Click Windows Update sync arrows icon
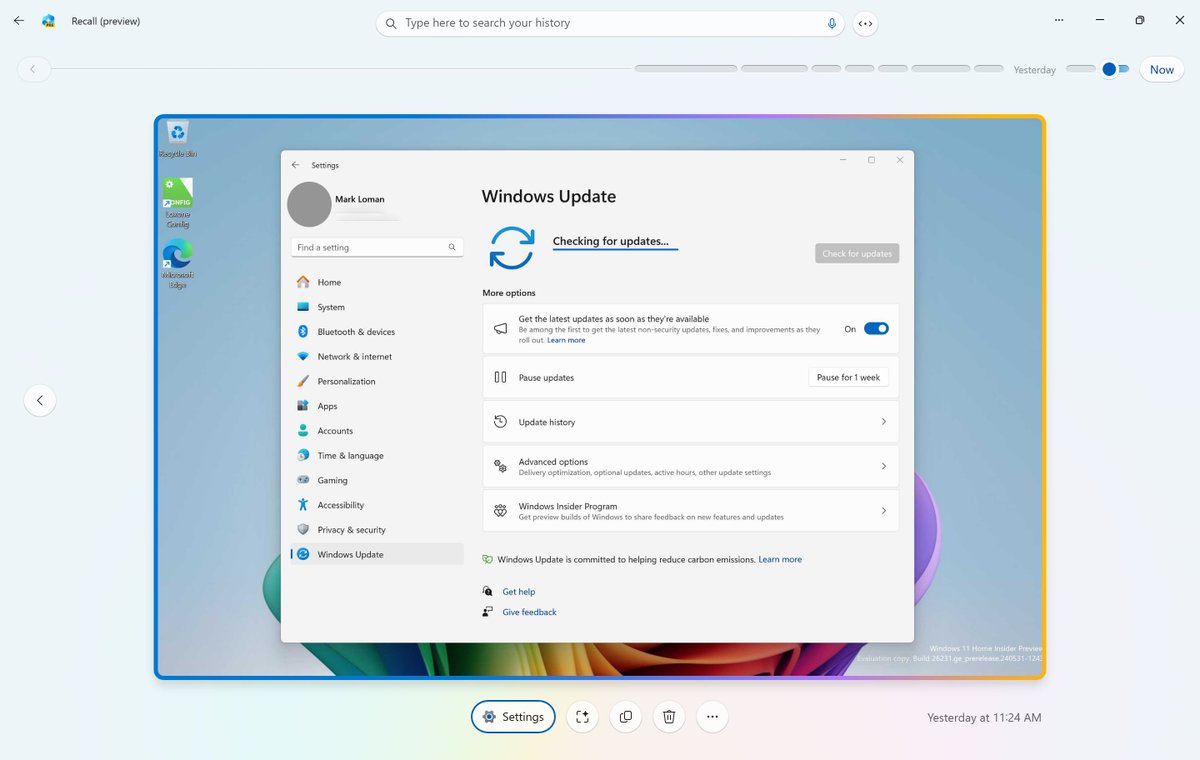1200x760 pixels. [511, 247]
